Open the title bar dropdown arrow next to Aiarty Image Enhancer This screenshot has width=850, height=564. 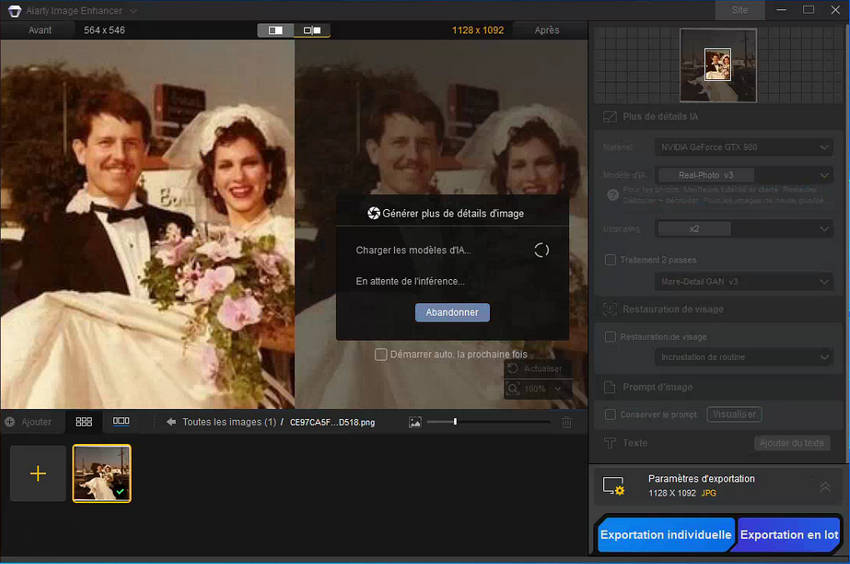[133, 11]
